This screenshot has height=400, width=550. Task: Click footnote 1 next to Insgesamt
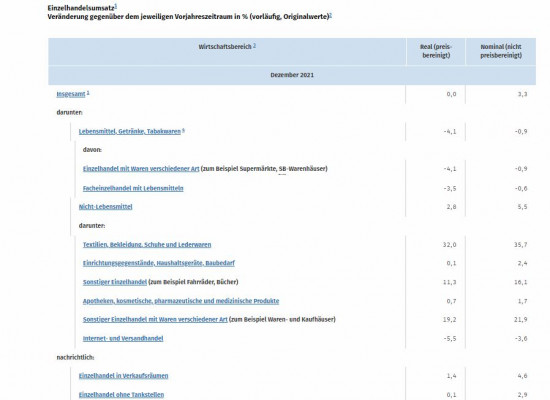88,93
